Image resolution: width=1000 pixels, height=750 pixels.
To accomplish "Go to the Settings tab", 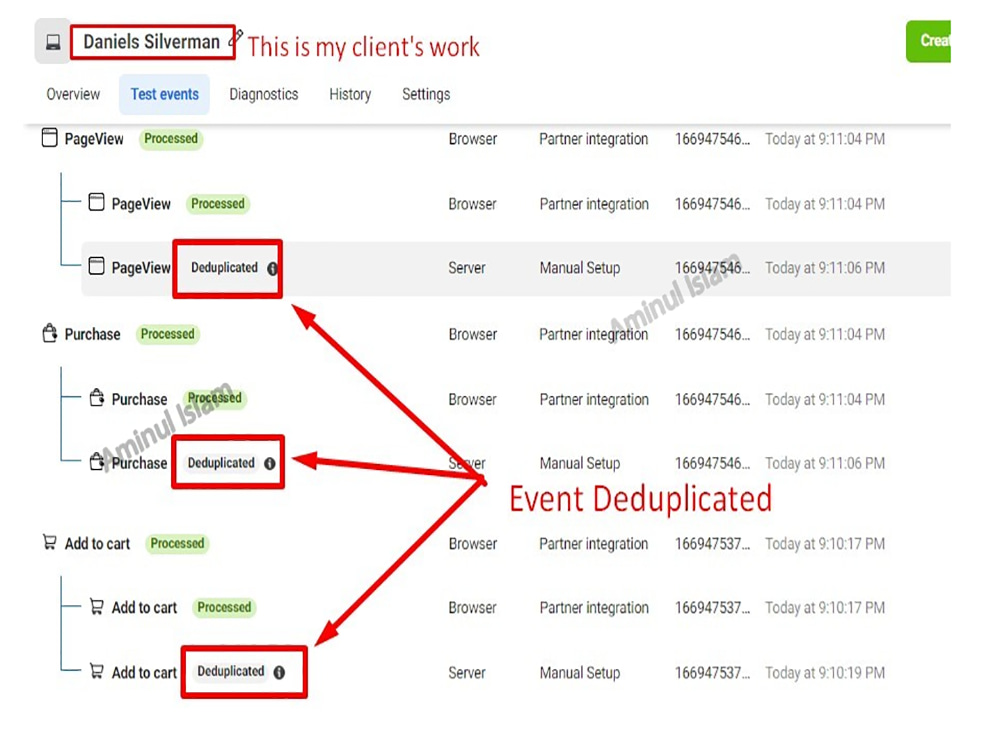I will click(x=426, y=94).
